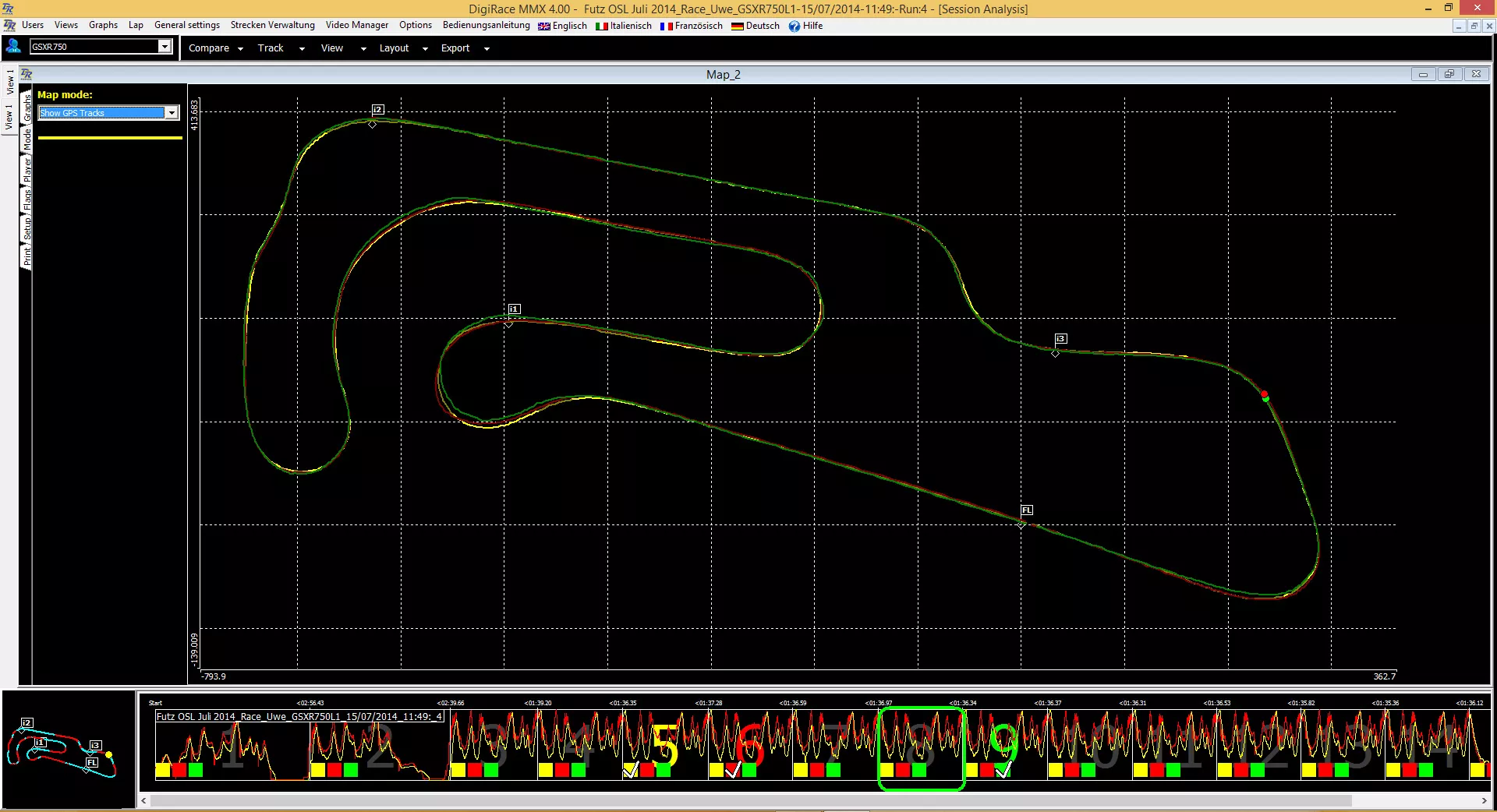Click the Bedienungsanleitung manual link
Image resolution: width=1497 pixels, height=812 pixels.
(487, 25)
